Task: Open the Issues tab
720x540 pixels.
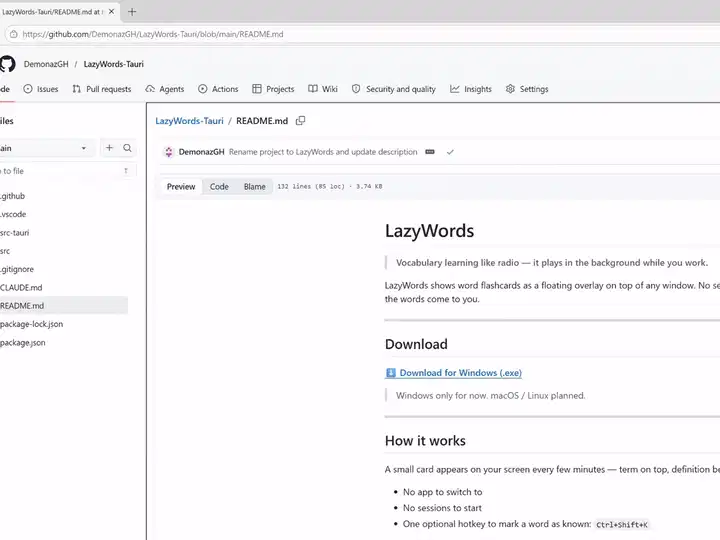Action: tap(41, 89)
